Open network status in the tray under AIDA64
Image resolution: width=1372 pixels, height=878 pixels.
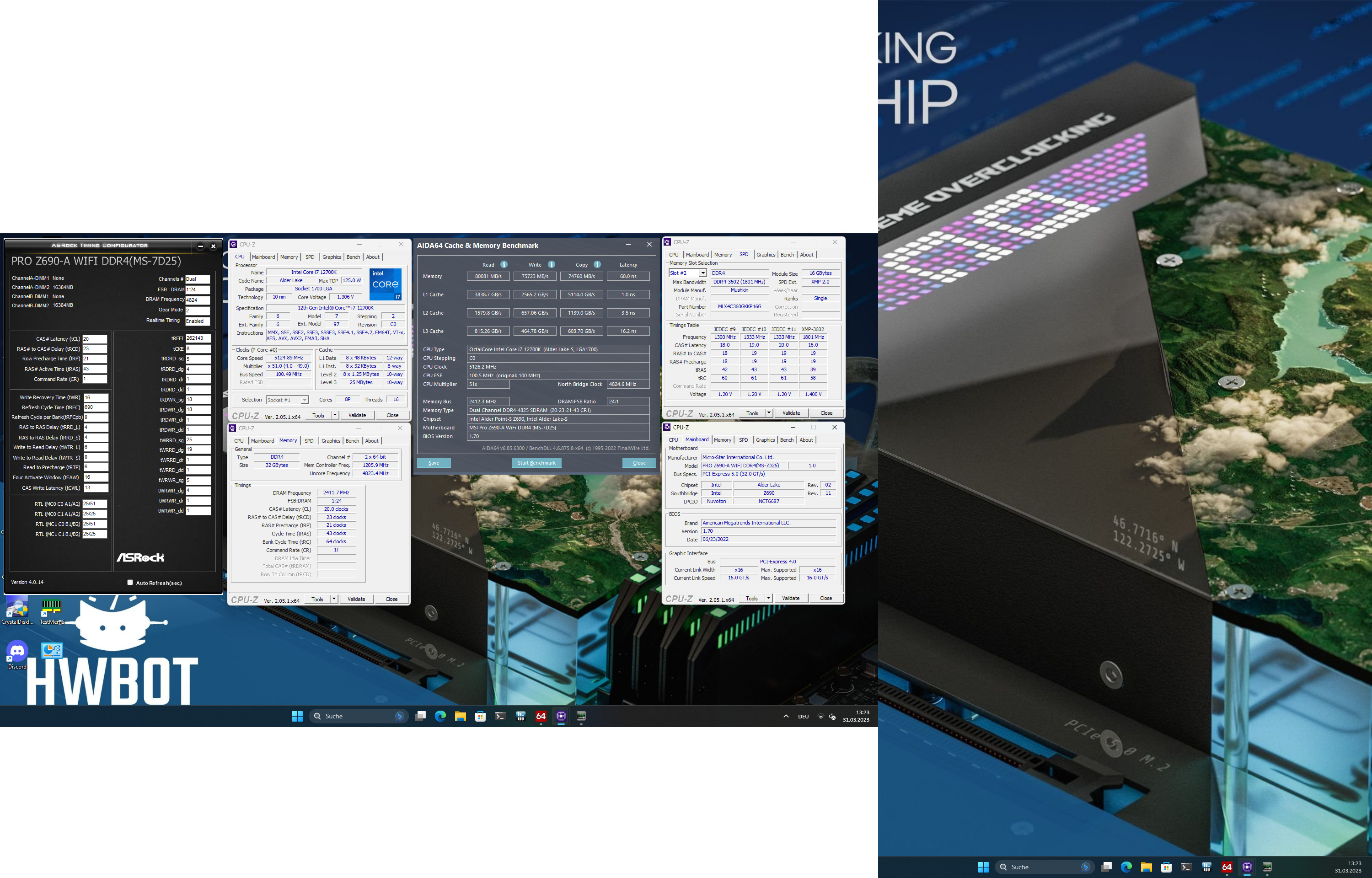pyautogui.click(x=821, y=717)
